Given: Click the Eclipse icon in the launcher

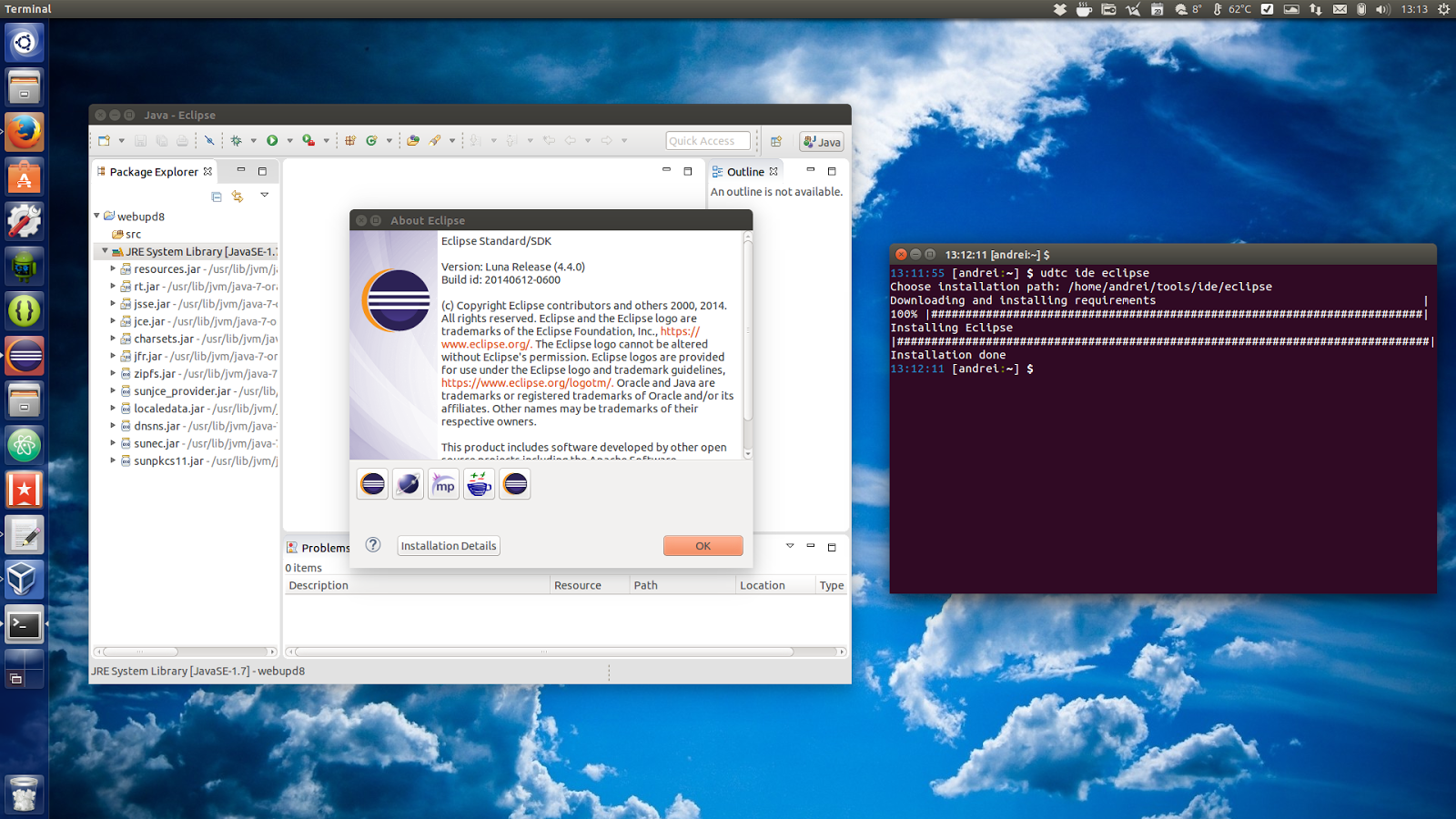Looking at the screenshot, I should point(25,355).
